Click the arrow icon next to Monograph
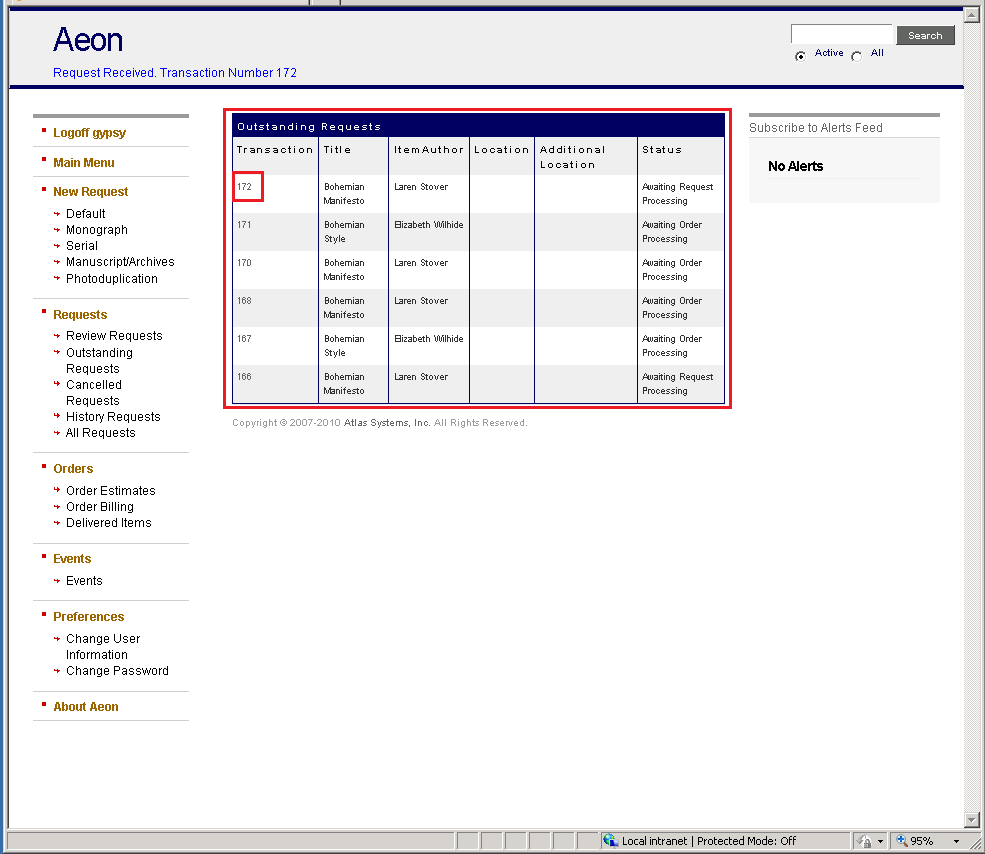 pos(57,230)
